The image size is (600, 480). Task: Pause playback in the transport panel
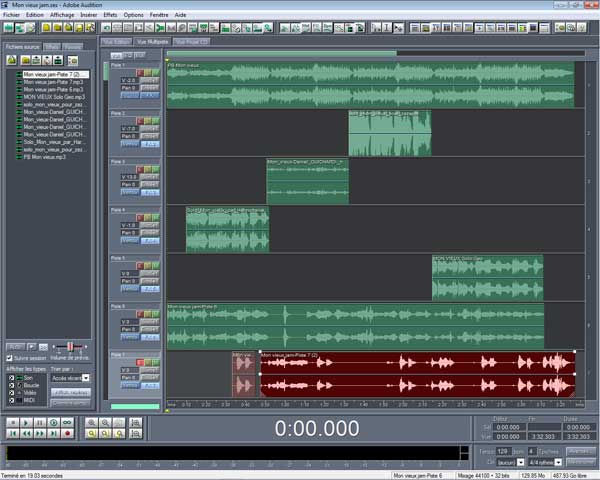pos(40,423)
